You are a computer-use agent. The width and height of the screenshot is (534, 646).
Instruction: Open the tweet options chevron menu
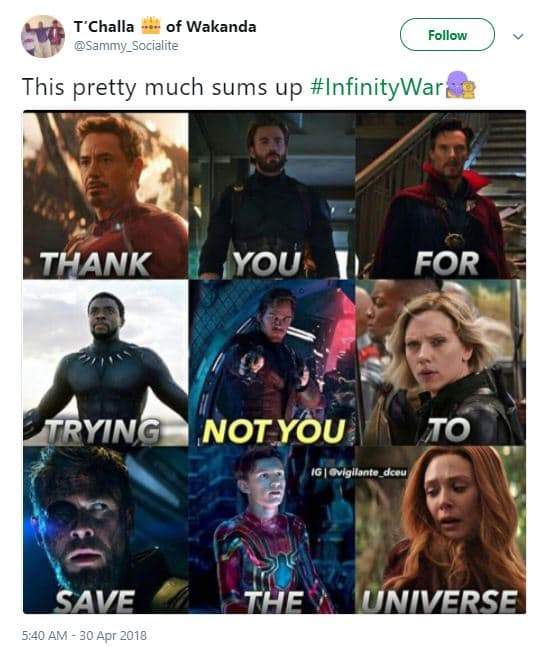(x=518, y=36)
